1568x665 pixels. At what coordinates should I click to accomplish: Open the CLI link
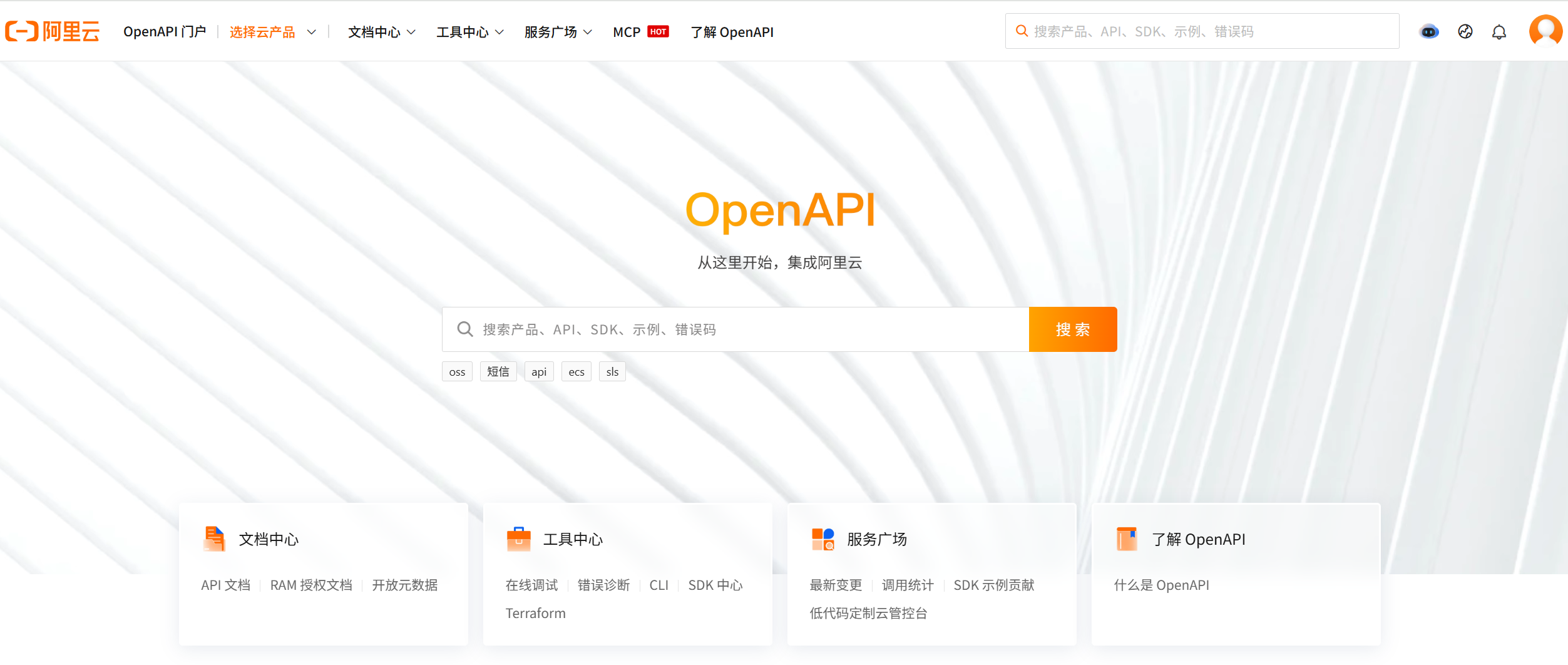[659, 585]
